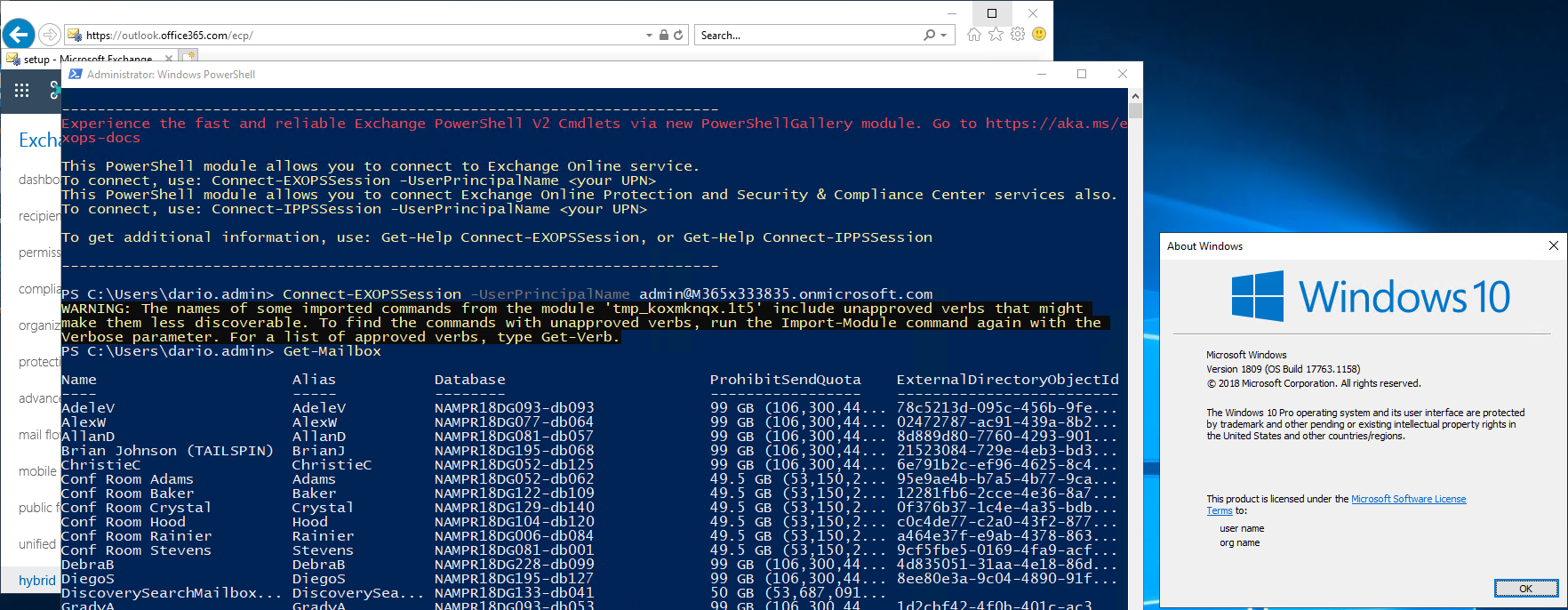
Task: Open the IE Home page icon
Action: click(974, 34)
